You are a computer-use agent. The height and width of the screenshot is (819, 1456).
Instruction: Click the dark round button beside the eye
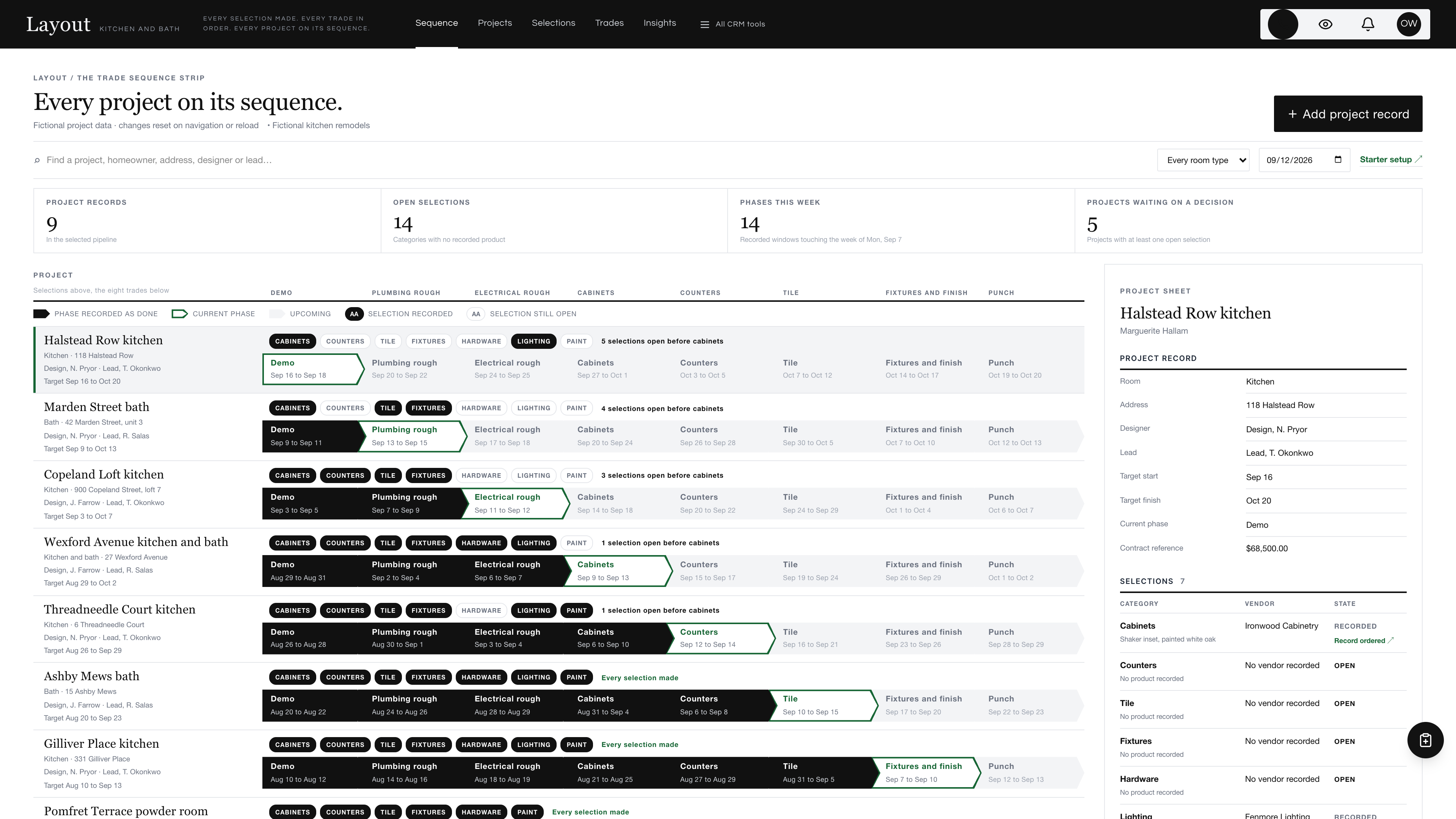1282,24
